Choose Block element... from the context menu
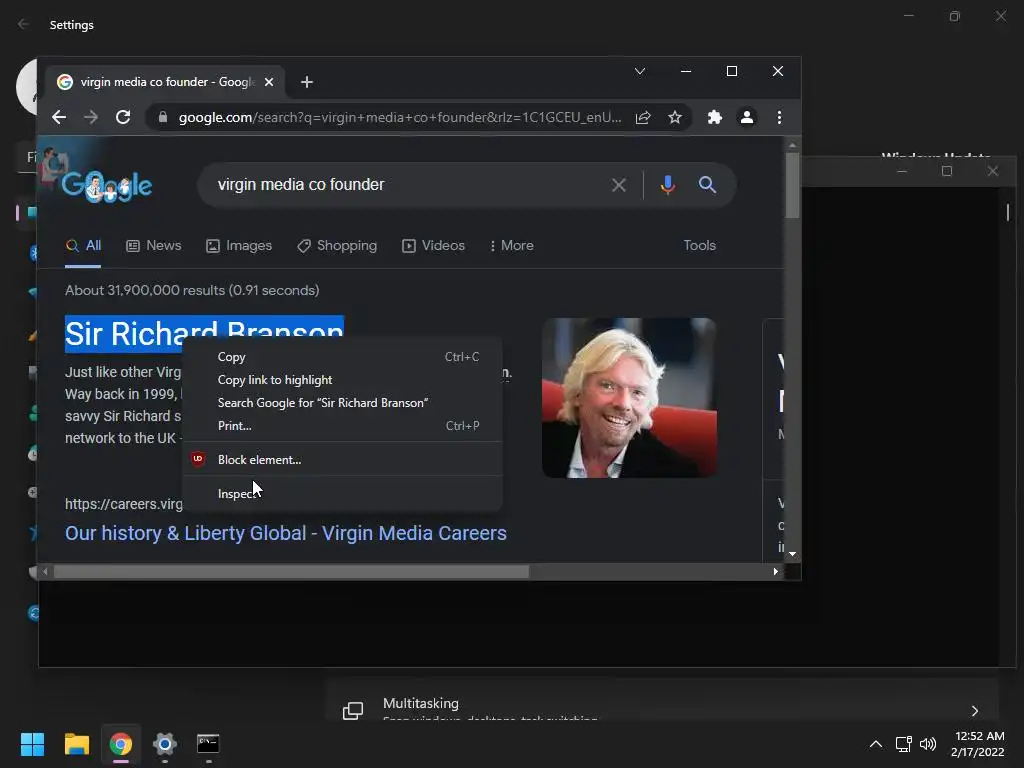 click(x=343, y=460)
